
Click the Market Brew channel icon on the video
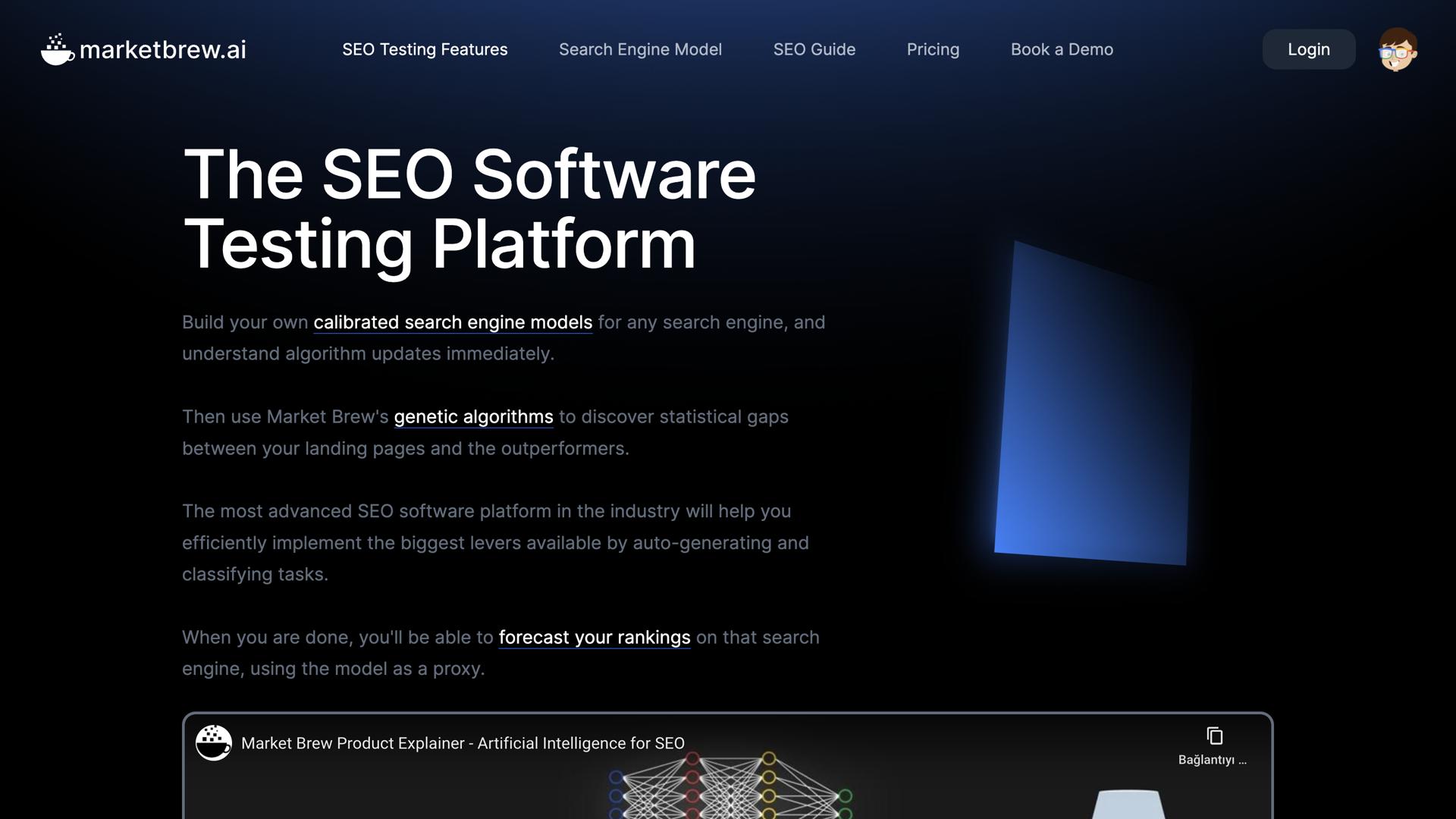tap(214, 742)
